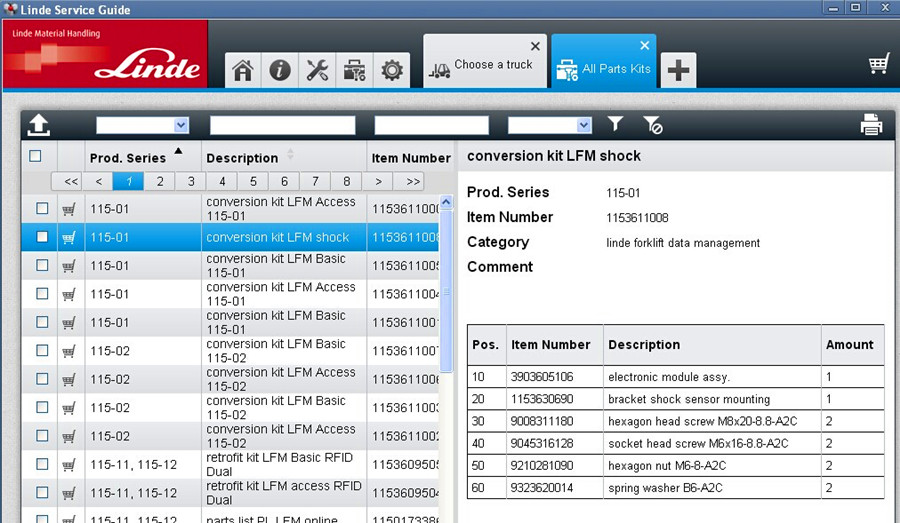Add retrofit kit LFM Basic RFID Dual to cart
Image resolution: width=900 pixels, height=523 pixels.
point(69,464)
